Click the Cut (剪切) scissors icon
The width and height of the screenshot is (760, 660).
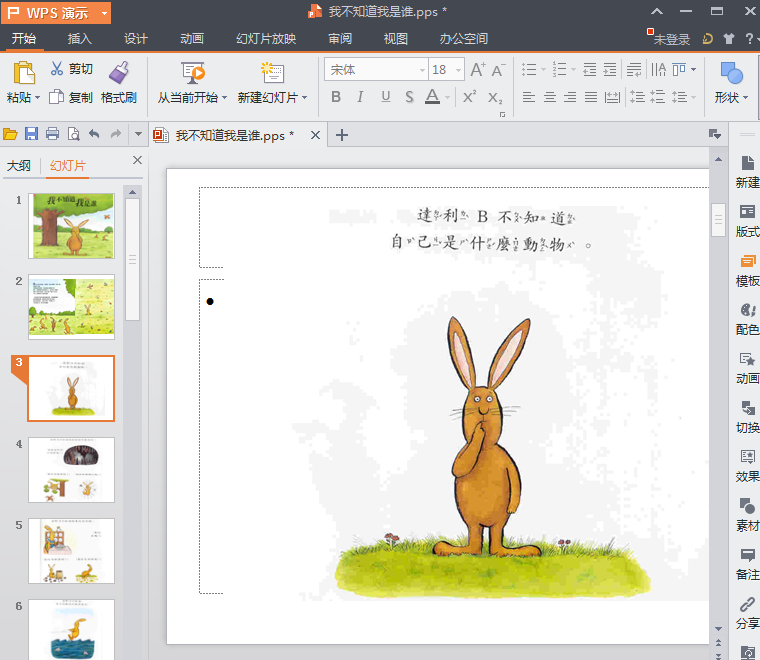(56, 69)
